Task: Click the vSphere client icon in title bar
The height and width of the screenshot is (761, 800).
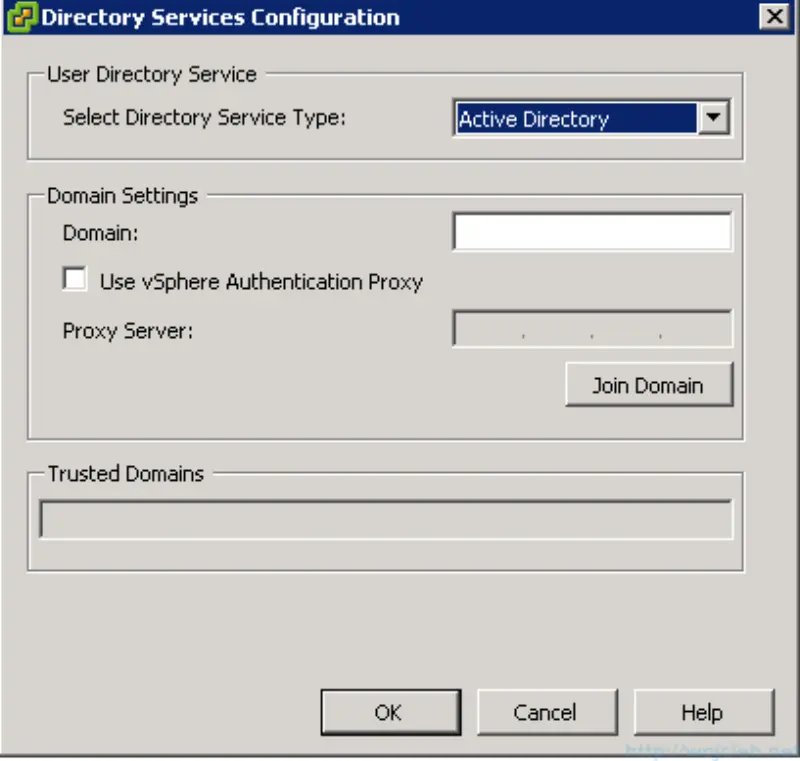Action: (18, 16)
